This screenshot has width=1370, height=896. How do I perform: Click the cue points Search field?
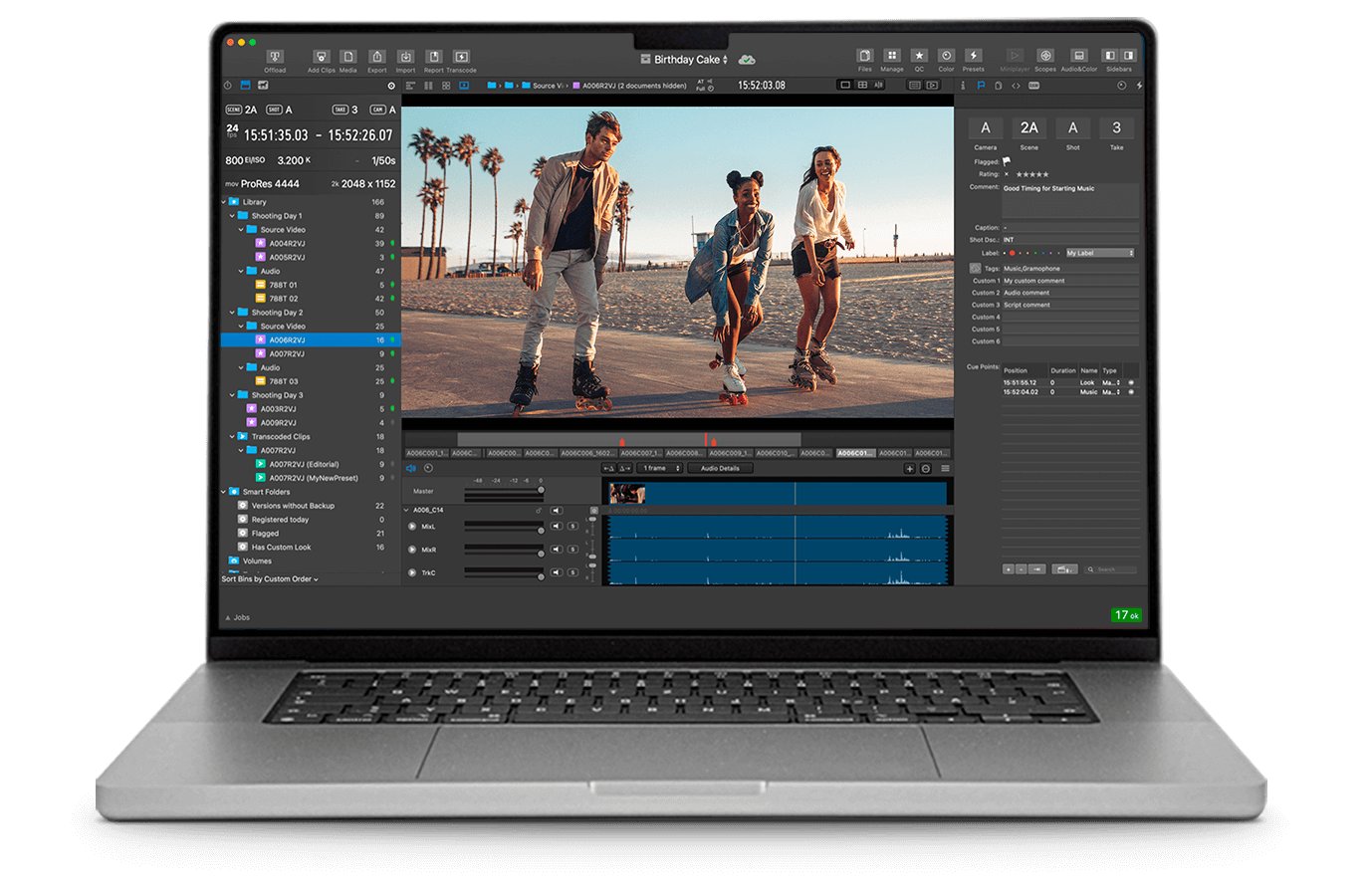point(1111,569)
